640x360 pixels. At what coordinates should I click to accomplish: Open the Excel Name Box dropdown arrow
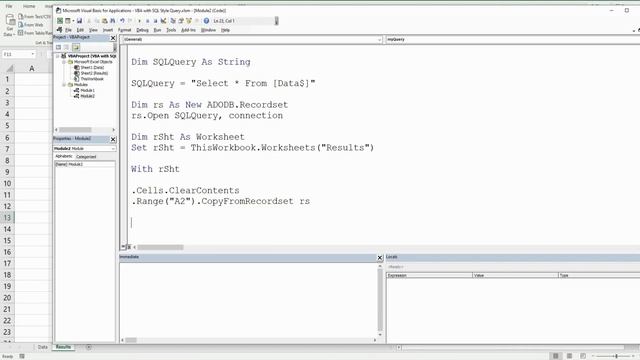(x=32, y=54)
